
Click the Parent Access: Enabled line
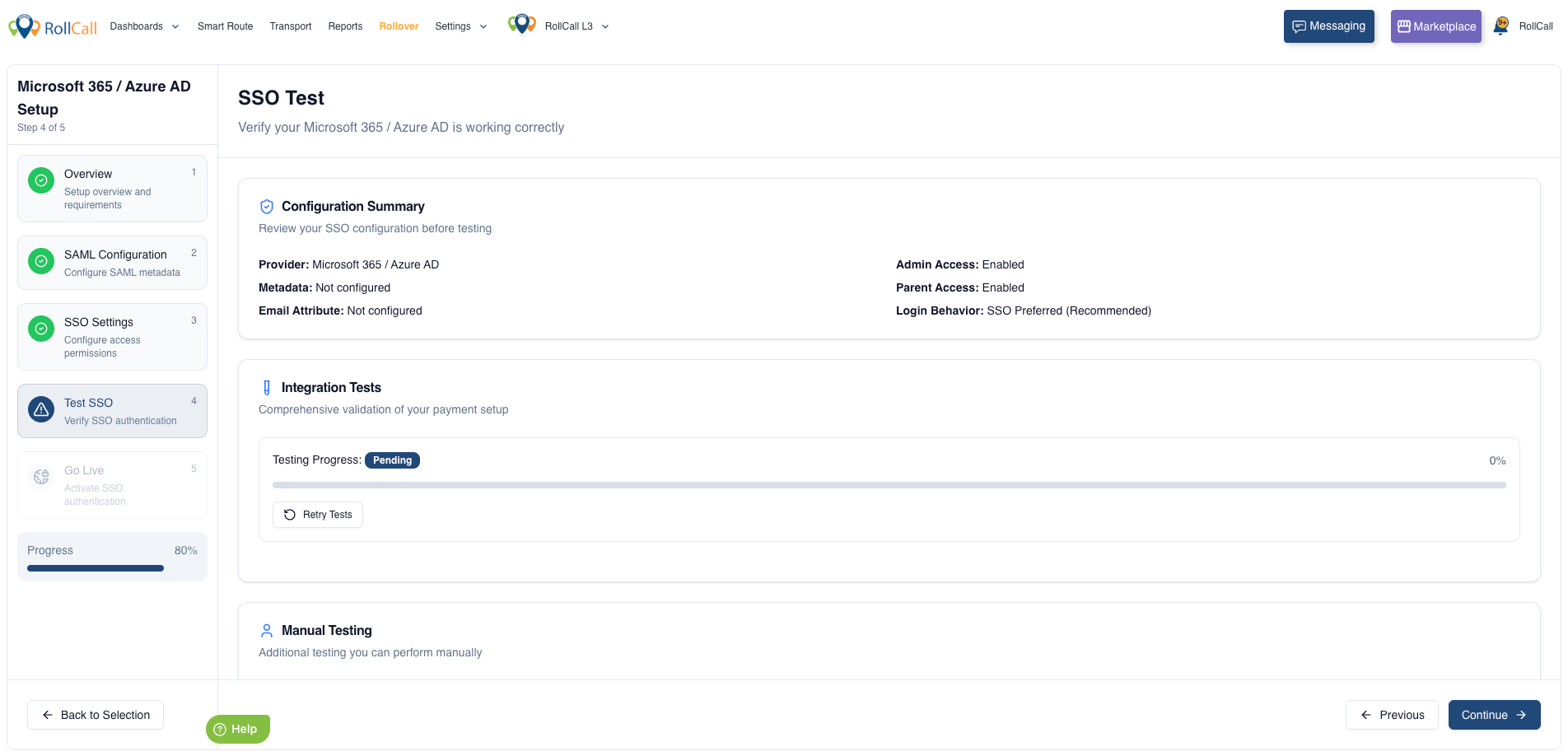[x=960, y=287]
